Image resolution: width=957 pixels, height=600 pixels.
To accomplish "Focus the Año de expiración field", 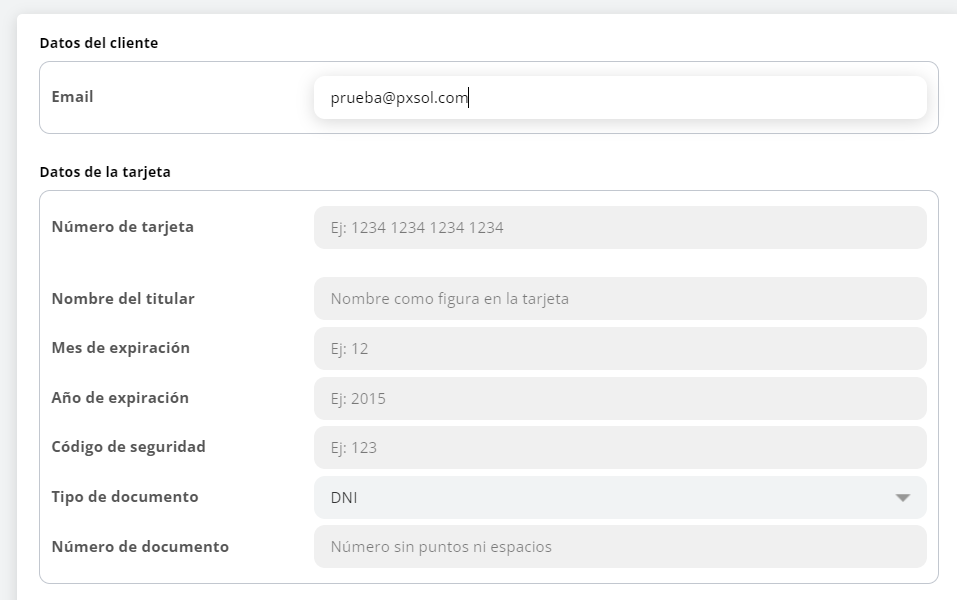I will coord(619,398).
